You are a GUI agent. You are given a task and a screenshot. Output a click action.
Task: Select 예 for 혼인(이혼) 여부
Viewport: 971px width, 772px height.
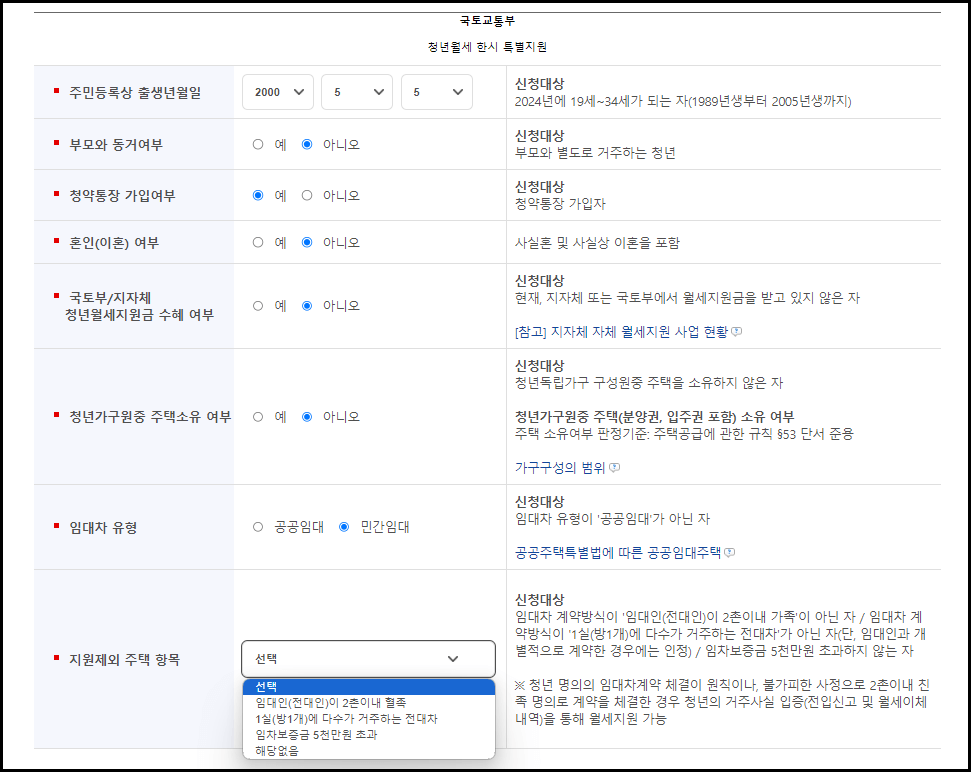[x=257, y=241]
